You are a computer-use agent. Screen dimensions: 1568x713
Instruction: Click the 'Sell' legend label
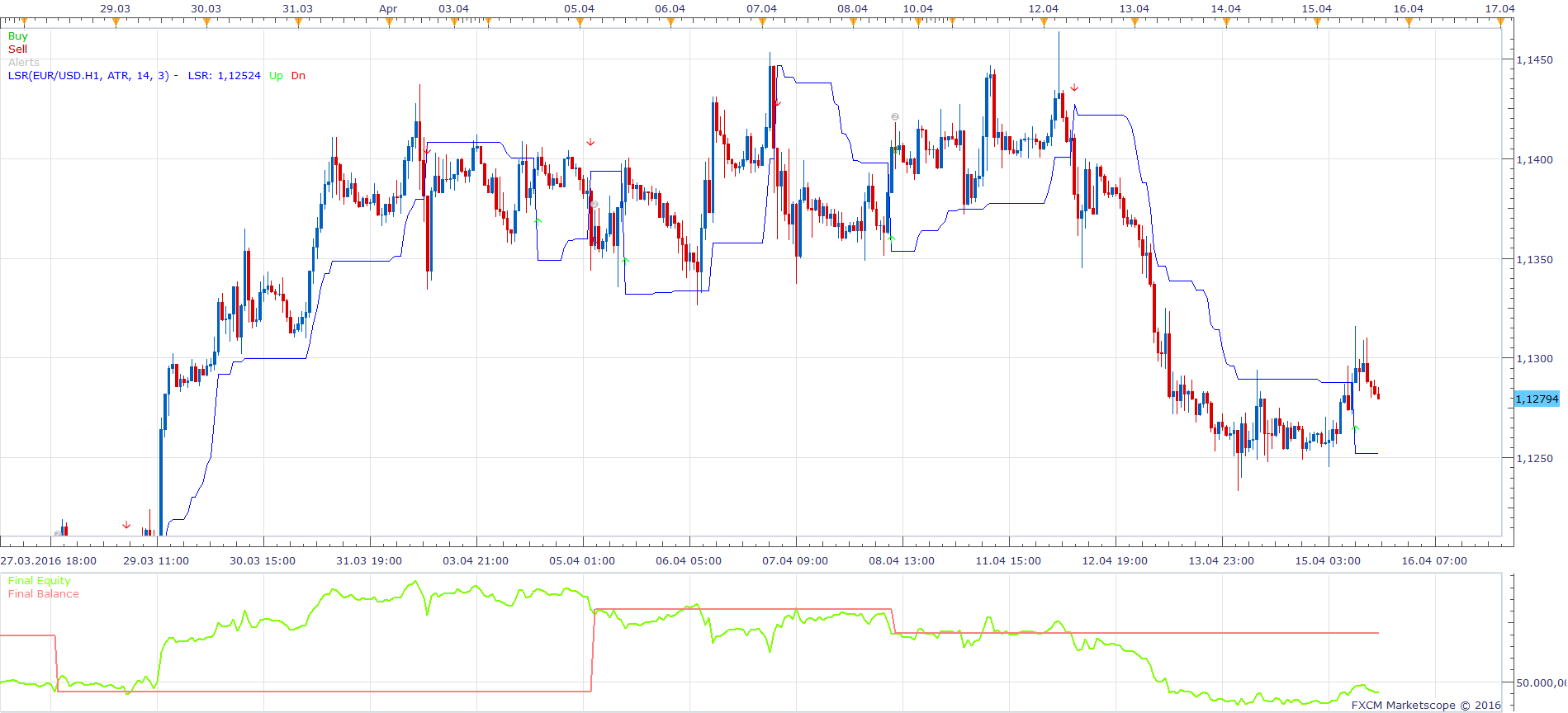tap(17, 50)
